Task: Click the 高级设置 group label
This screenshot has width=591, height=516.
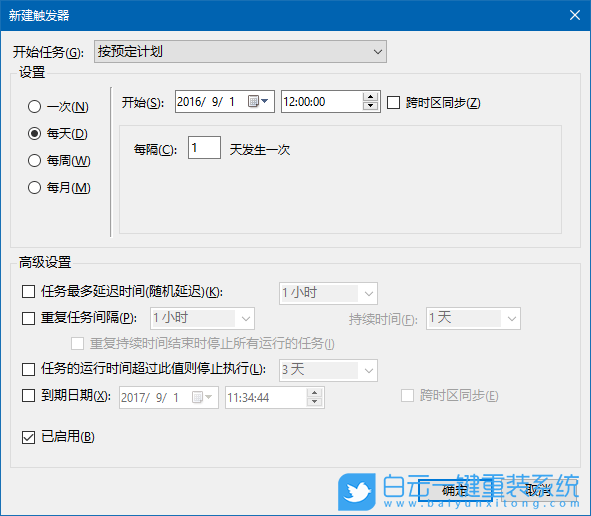Action: (x=45, y=262)
